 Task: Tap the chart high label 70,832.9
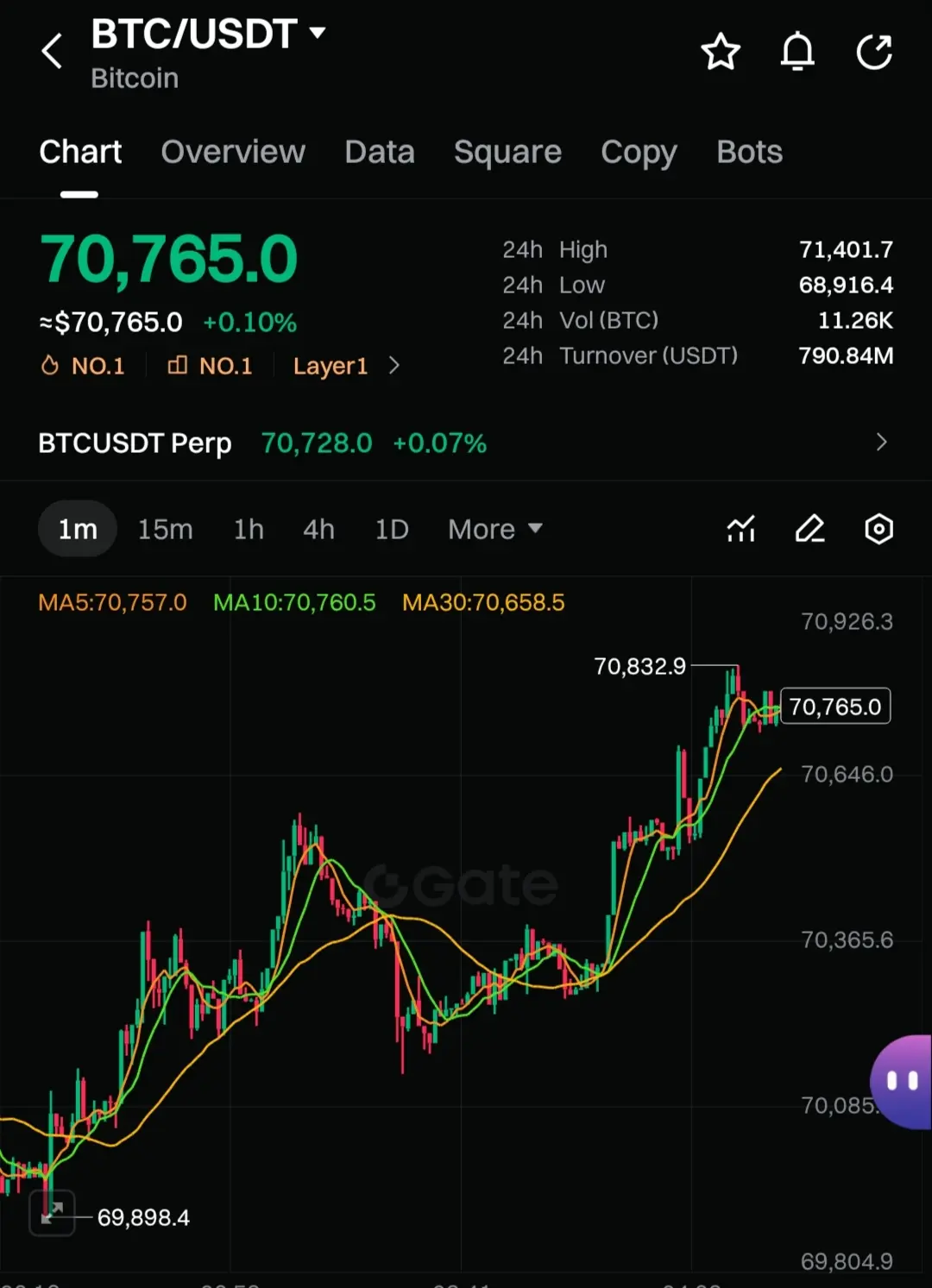click(639, 666)
